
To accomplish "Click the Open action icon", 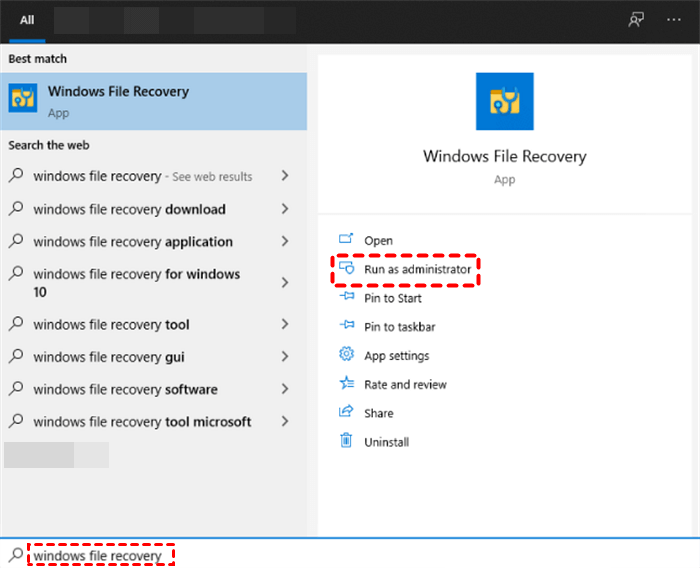I will pyautogui.click(x=346, y=240).
